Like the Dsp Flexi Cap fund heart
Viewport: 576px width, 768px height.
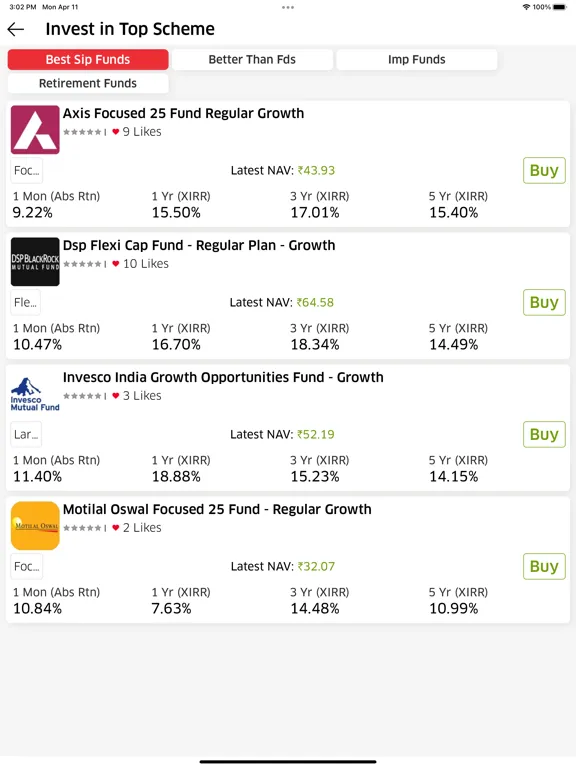click(116, 264)
